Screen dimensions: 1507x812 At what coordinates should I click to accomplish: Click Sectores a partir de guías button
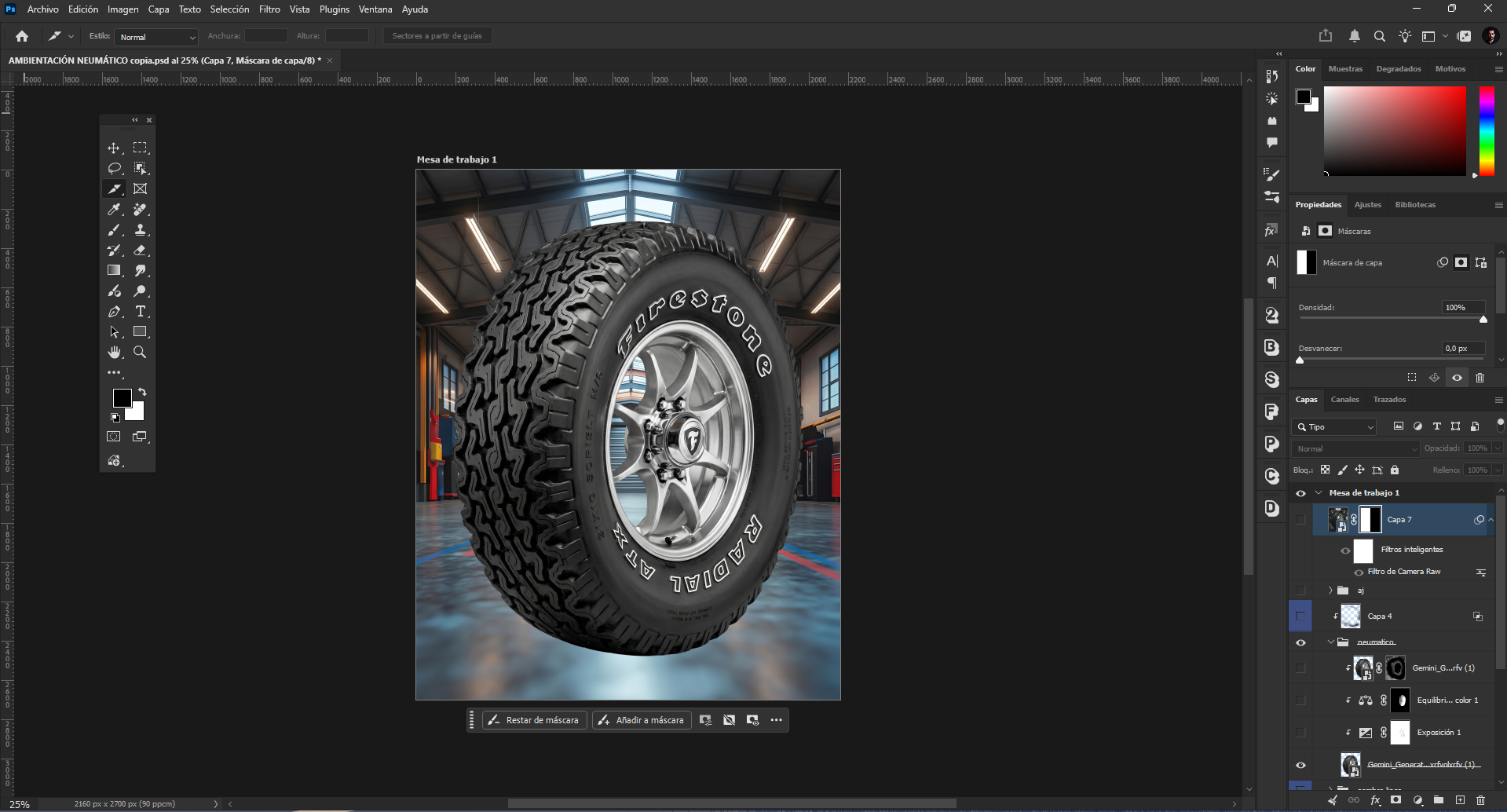pos(437,36)
